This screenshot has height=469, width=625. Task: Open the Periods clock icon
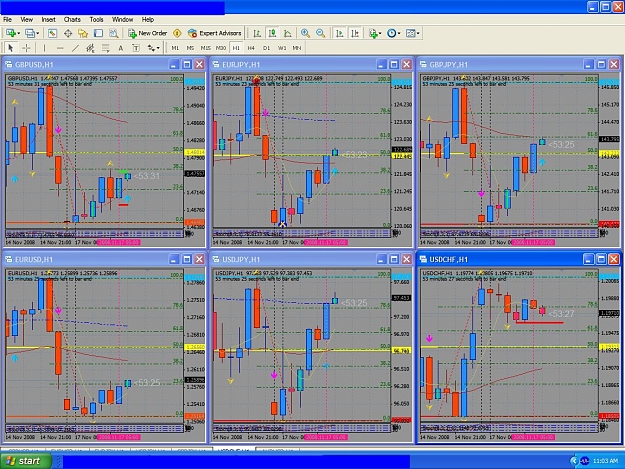391,33
